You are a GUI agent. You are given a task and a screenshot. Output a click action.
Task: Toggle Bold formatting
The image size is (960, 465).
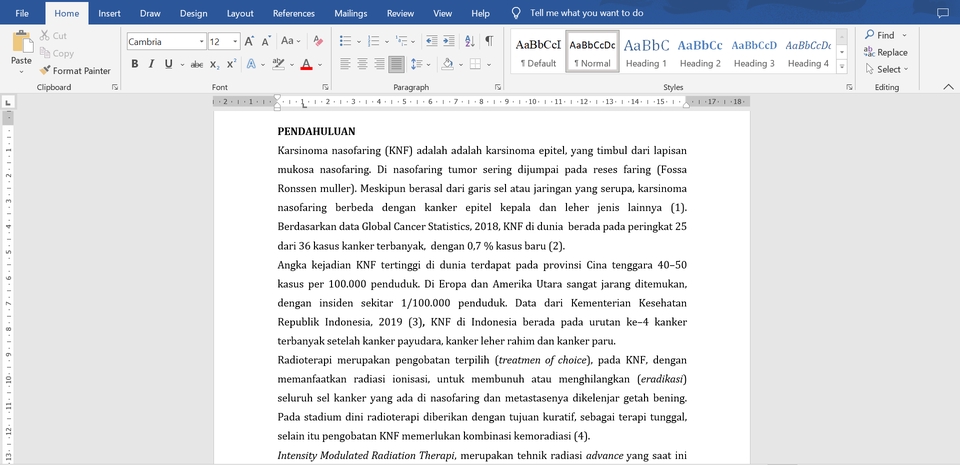tap(135, 64)
